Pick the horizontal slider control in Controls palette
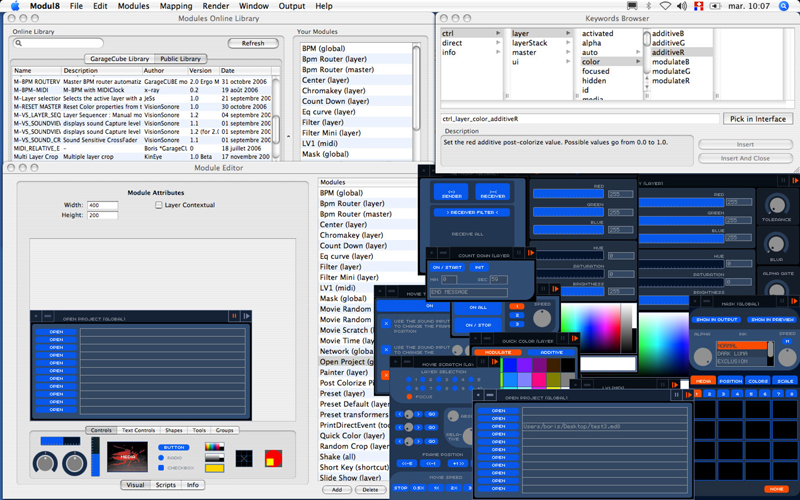The image size is (800, 500). click(x=60, y=441)
